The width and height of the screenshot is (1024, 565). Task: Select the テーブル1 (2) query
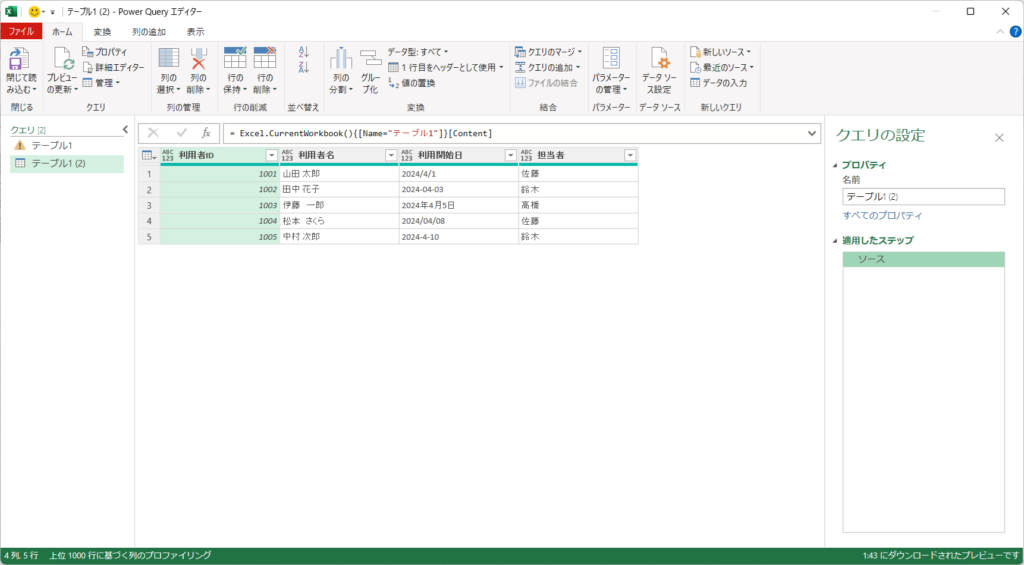[67, 163]
